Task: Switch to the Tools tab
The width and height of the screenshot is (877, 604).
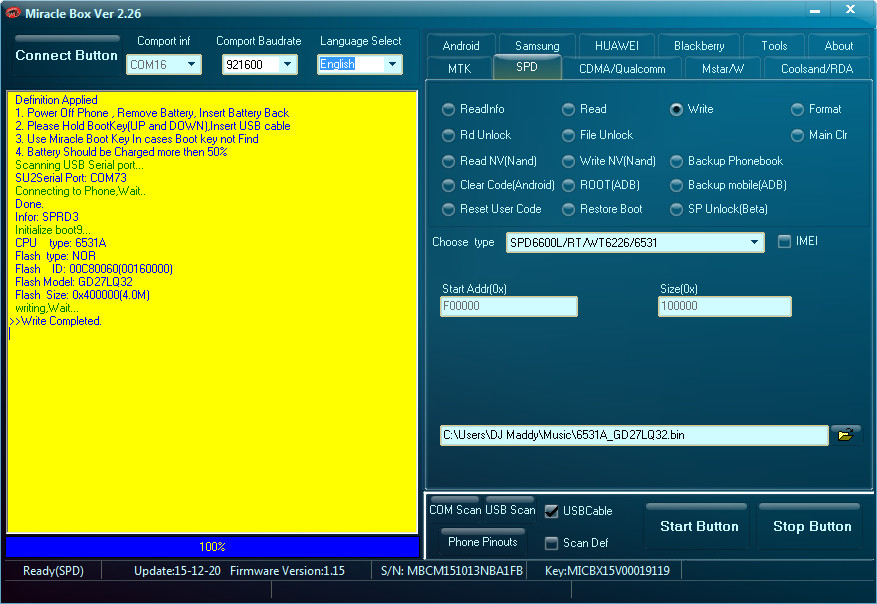Action: pyautogui.click(x=774, y=46)
